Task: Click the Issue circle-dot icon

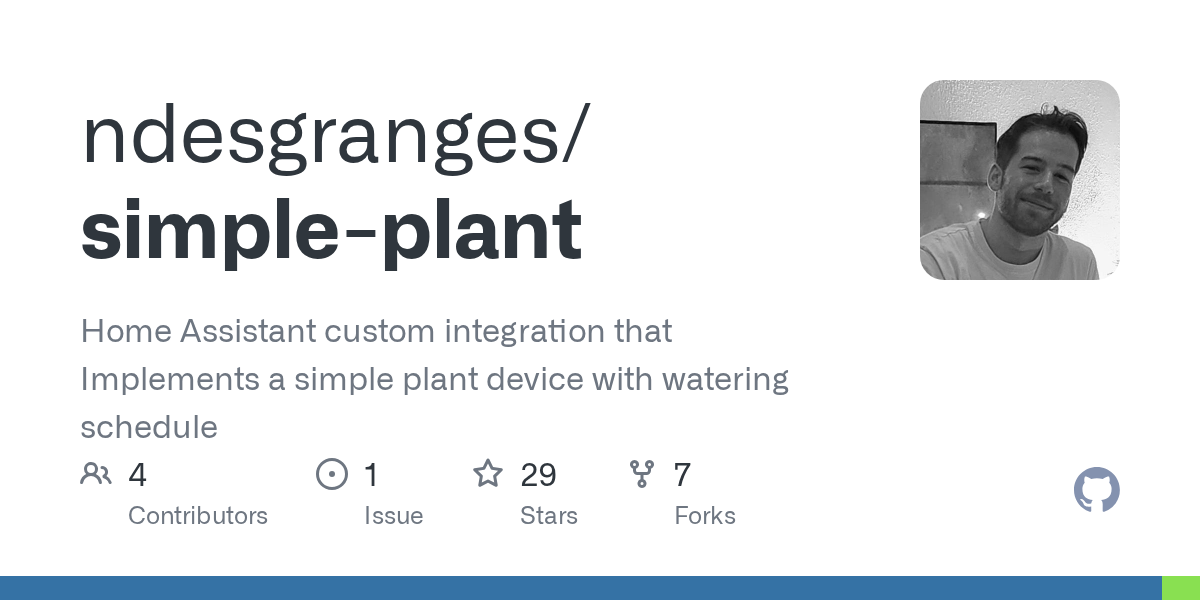Action: (x=331, y=474)
